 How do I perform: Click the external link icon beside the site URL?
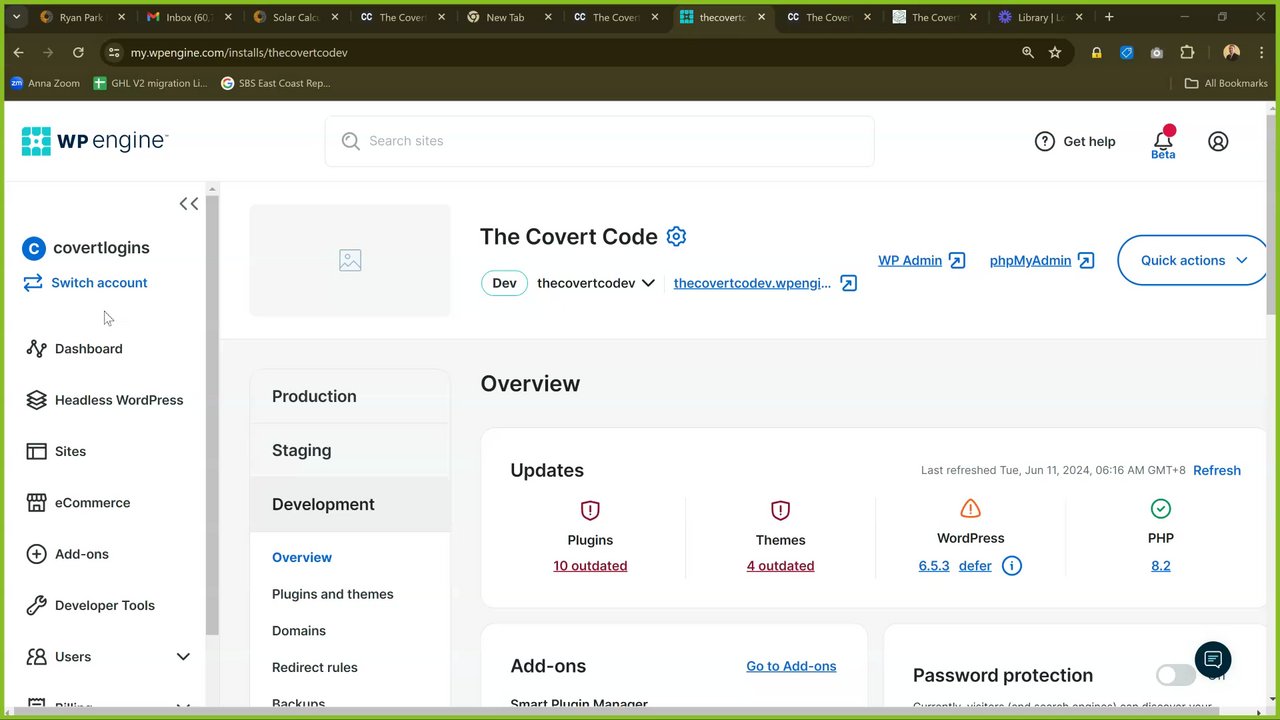tap(848, 283)
